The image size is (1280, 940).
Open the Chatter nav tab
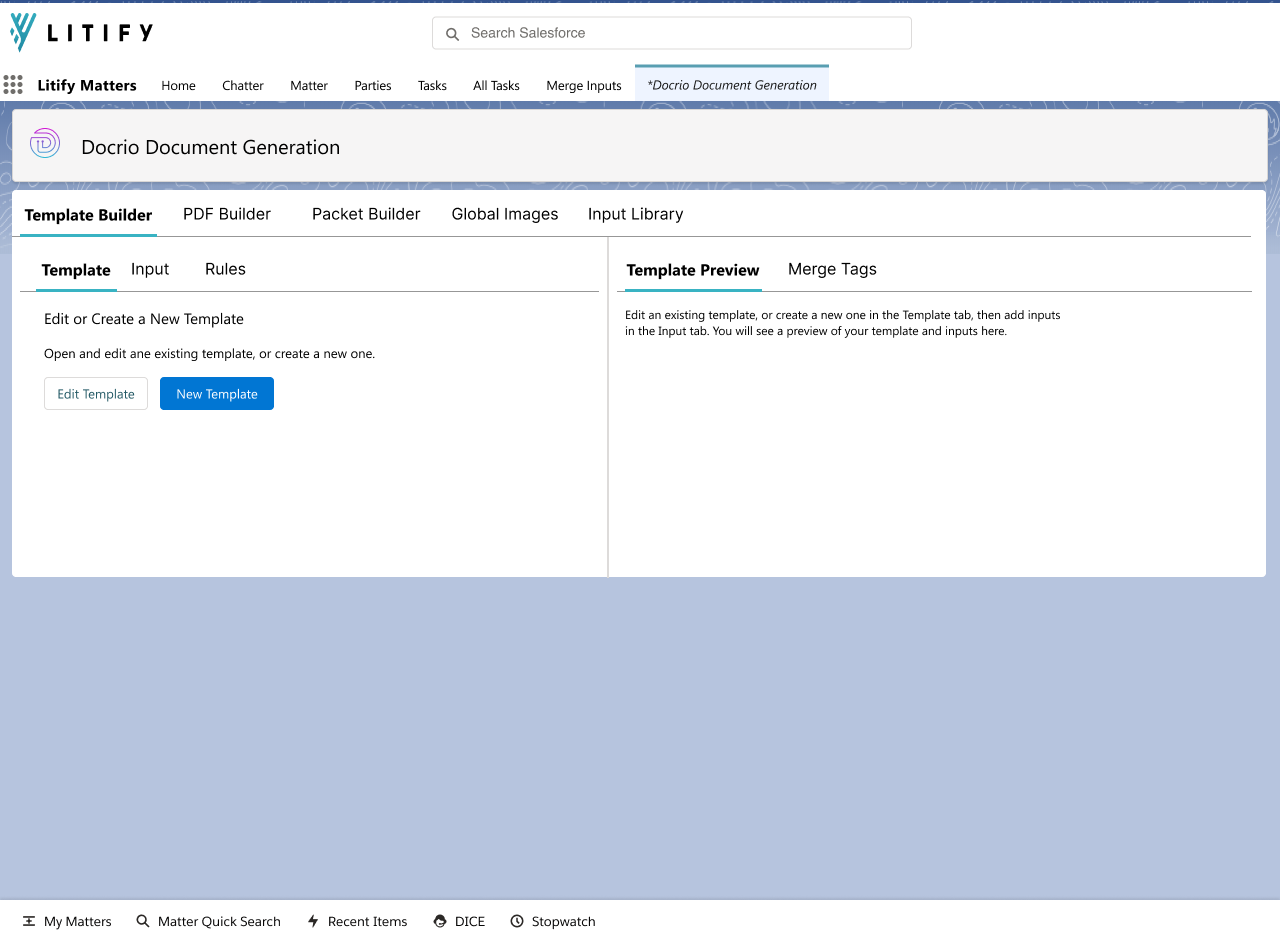(243, 86)
